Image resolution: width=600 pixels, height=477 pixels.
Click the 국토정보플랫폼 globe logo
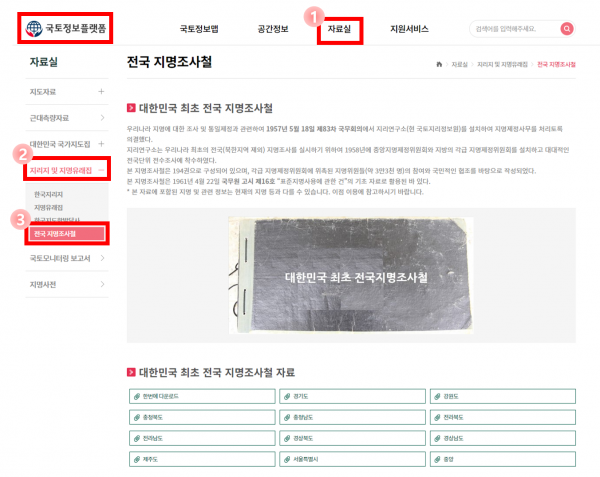pyautogui.click(x=34, y=29)
